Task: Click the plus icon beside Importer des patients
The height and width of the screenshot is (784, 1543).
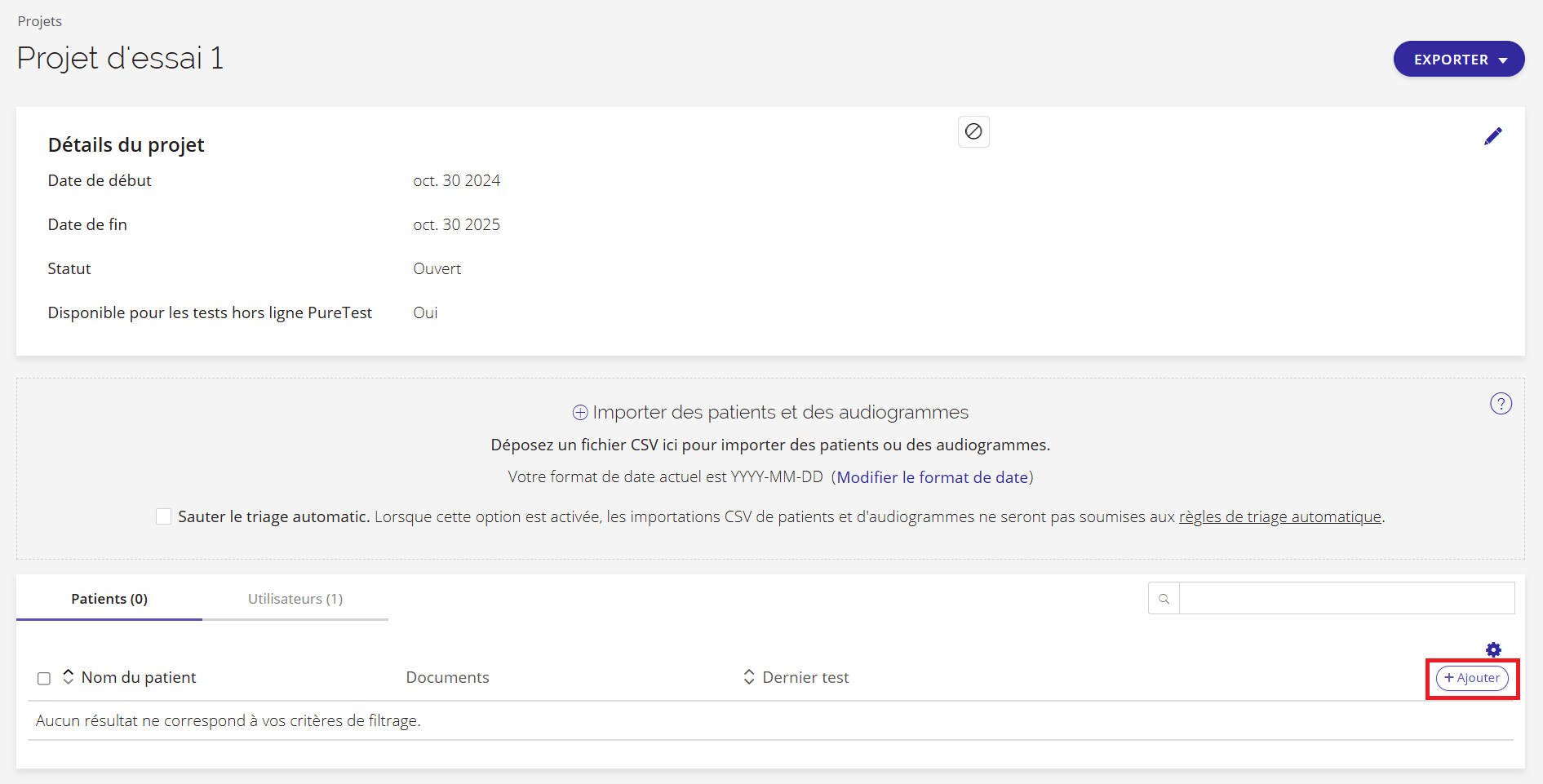Action: pos(580,413)
